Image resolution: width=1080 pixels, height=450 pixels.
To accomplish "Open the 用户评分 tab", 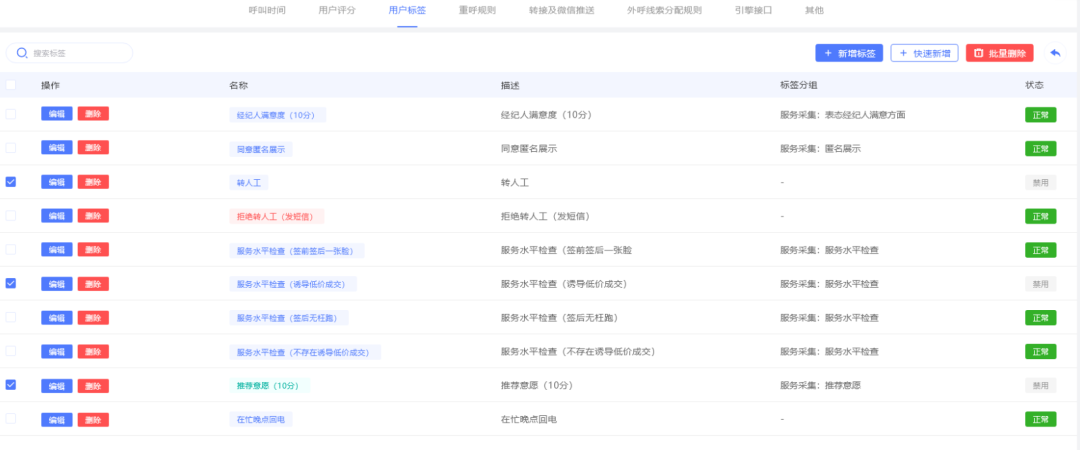I will tap(338, 10).
